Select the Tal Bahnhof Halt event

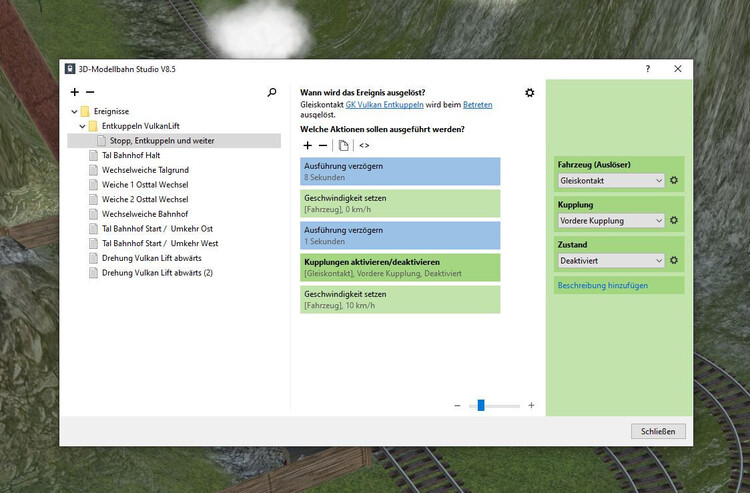point(132,156)
